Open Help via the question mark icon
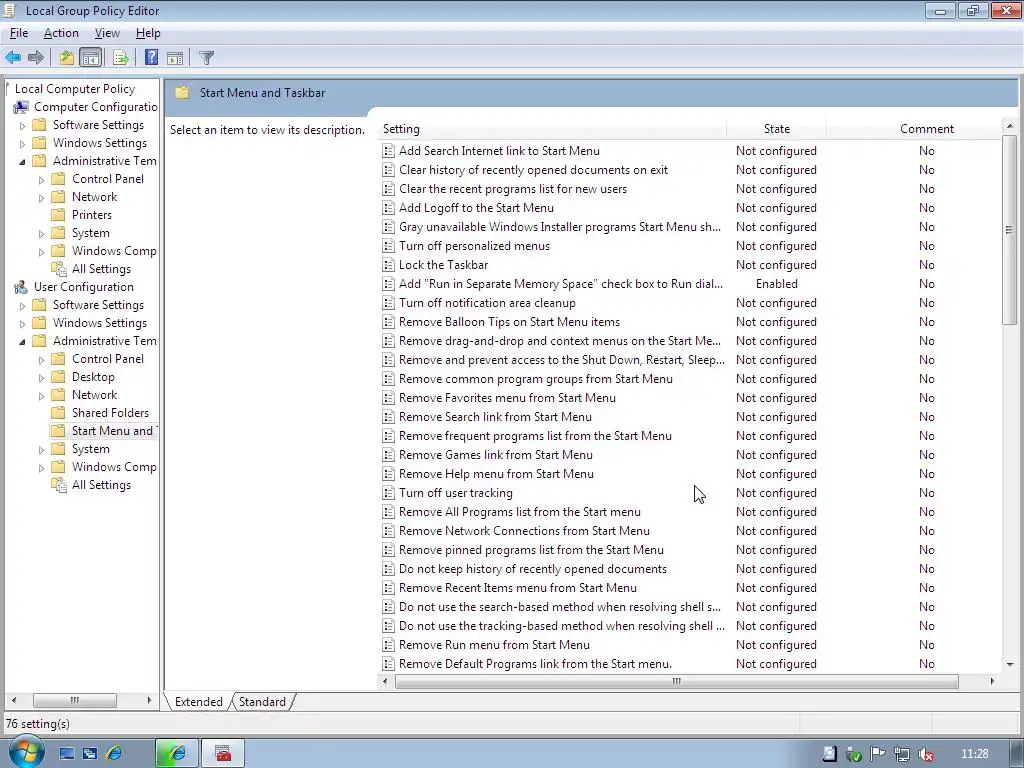1024x768 pixels. [x=152, y=57]
